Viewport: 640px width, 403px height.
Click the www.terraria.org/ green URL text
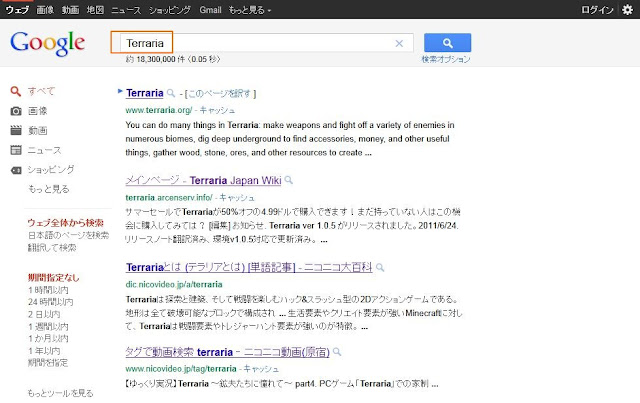(x=159, y=110)
